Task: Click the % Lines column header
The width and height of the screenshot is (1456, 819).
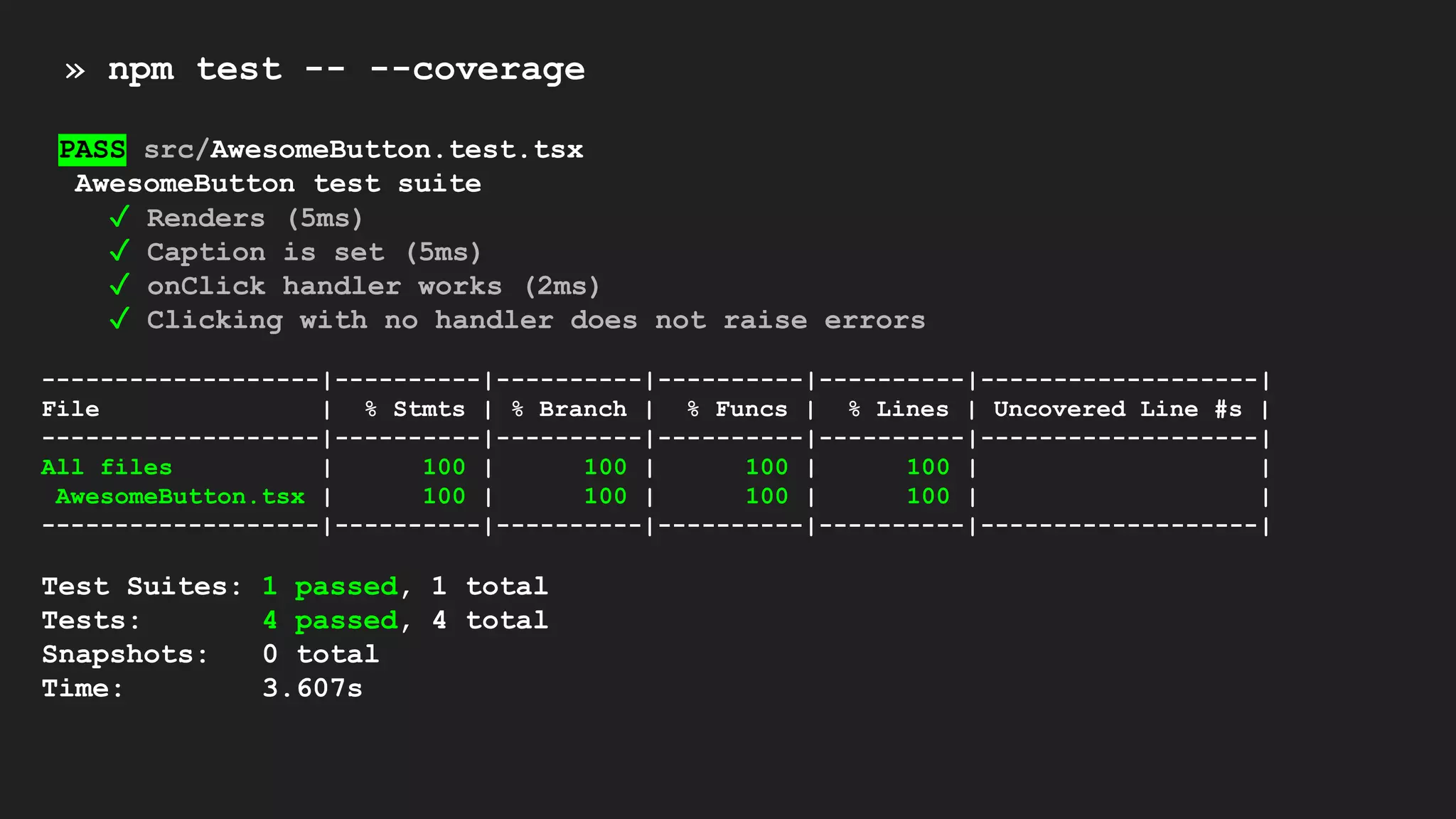Action: (898, 409)
